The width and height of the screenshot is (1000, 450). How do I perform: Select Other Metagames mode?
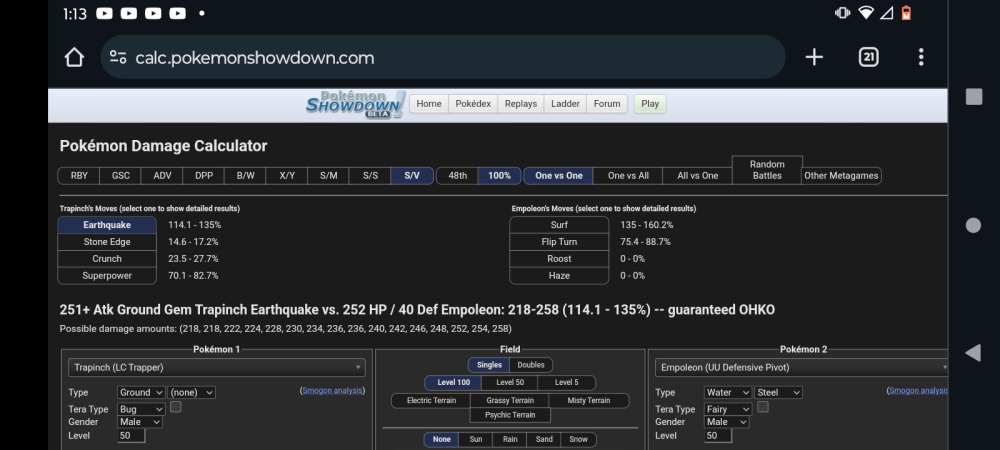[841, 176]
